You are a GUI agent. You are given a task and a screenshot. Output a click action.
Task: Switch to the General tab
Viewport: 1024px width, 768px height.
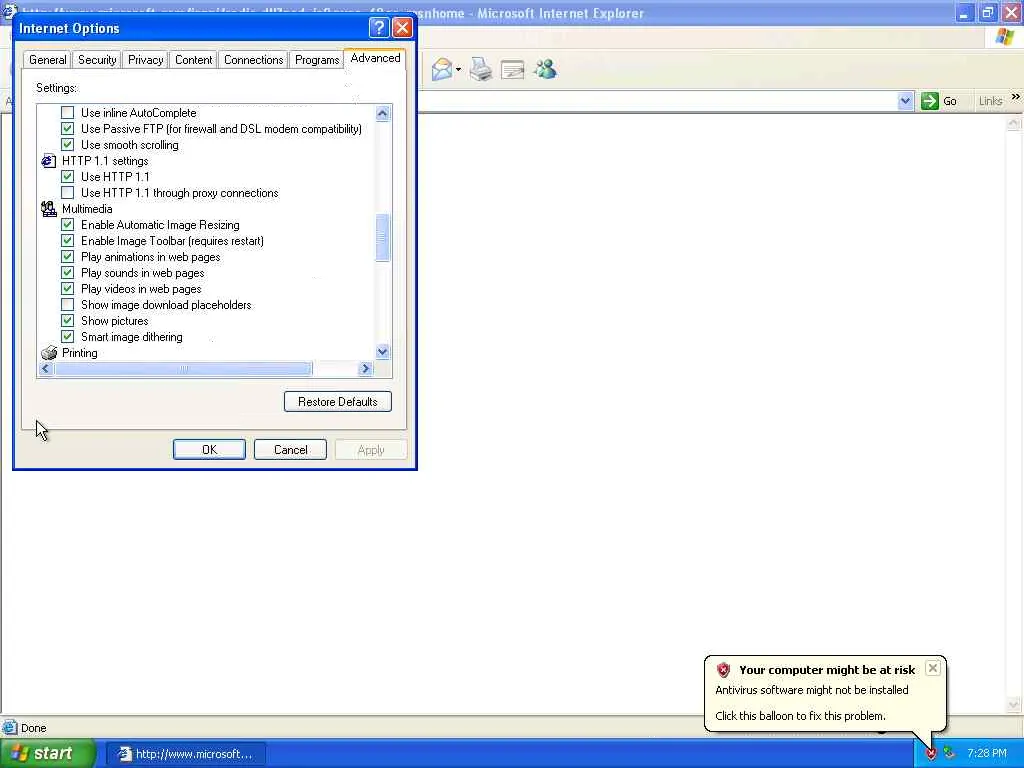point(48,59)
